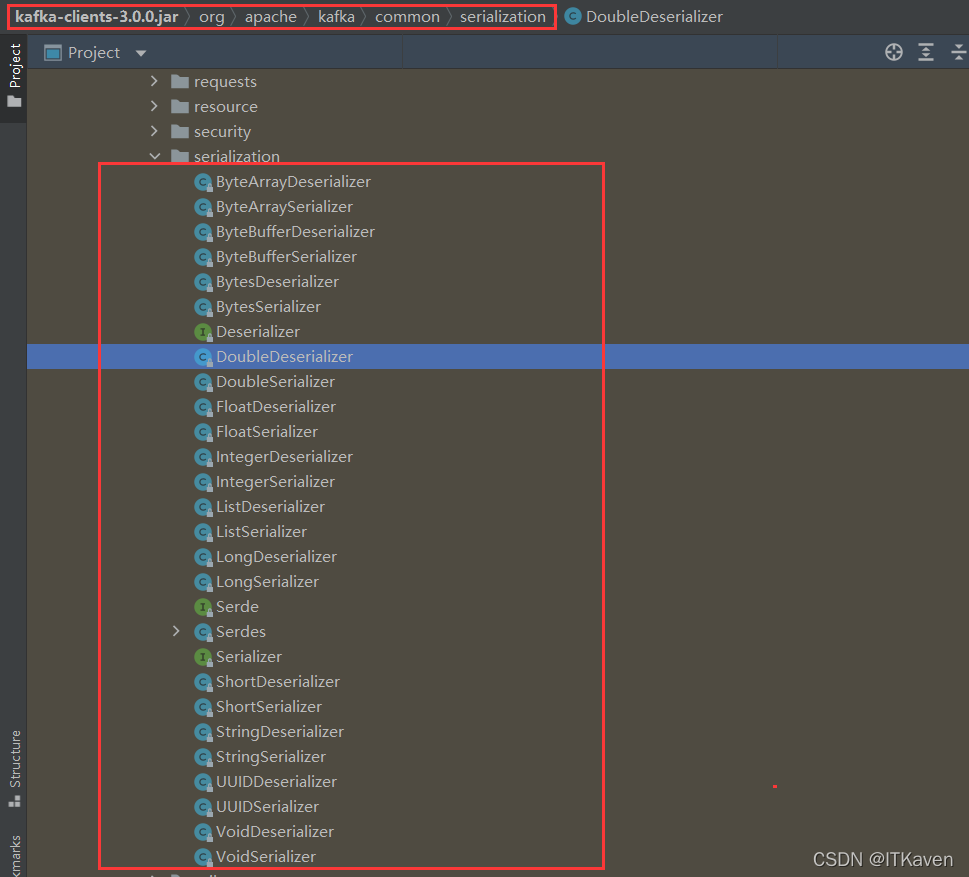Image resolution: width=969 pixels, height=877 pixels.
Task: Open the Project view dropdown
Action: 139,52
